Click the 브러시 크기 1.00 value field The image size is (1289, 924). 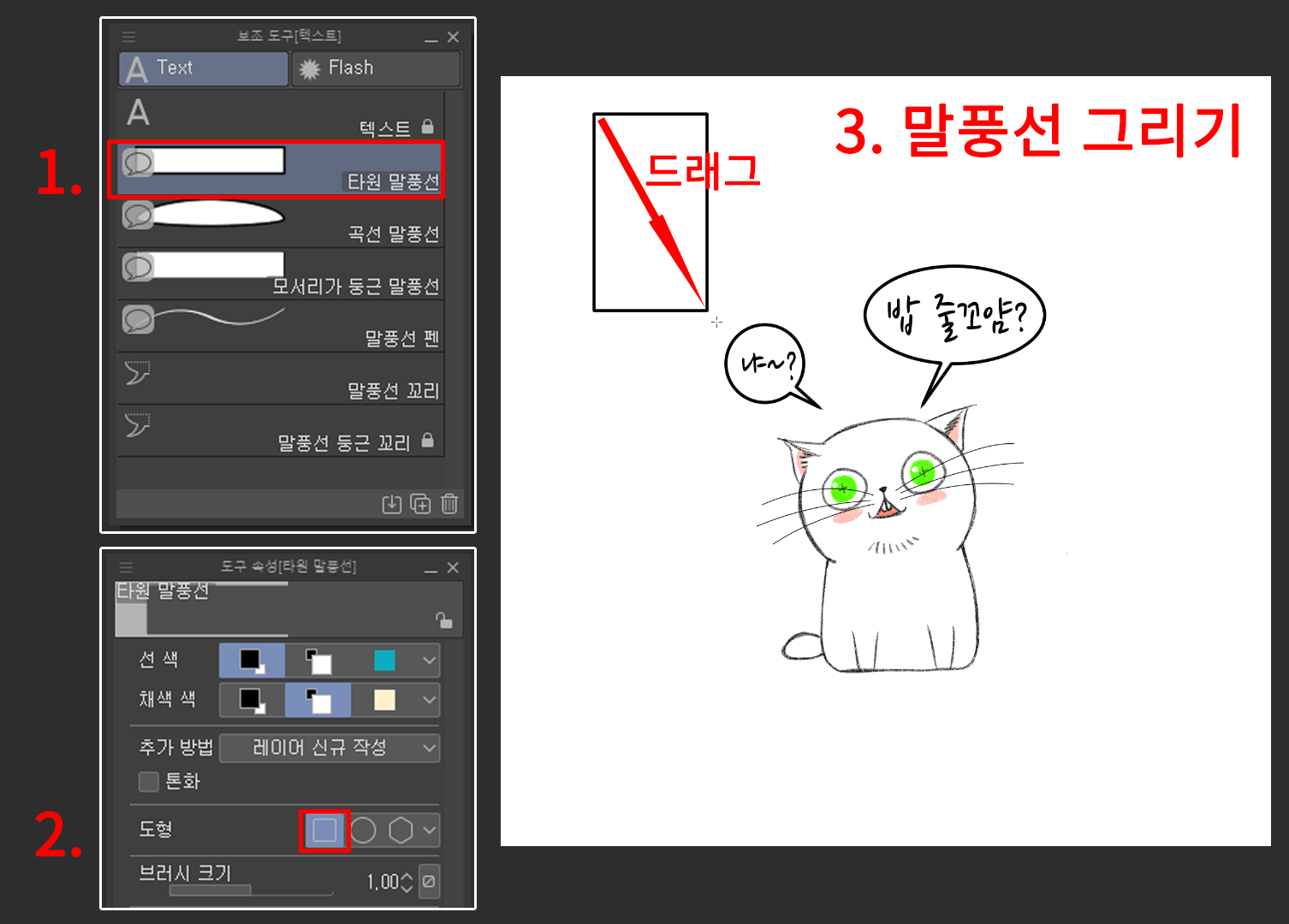[383, 882]
